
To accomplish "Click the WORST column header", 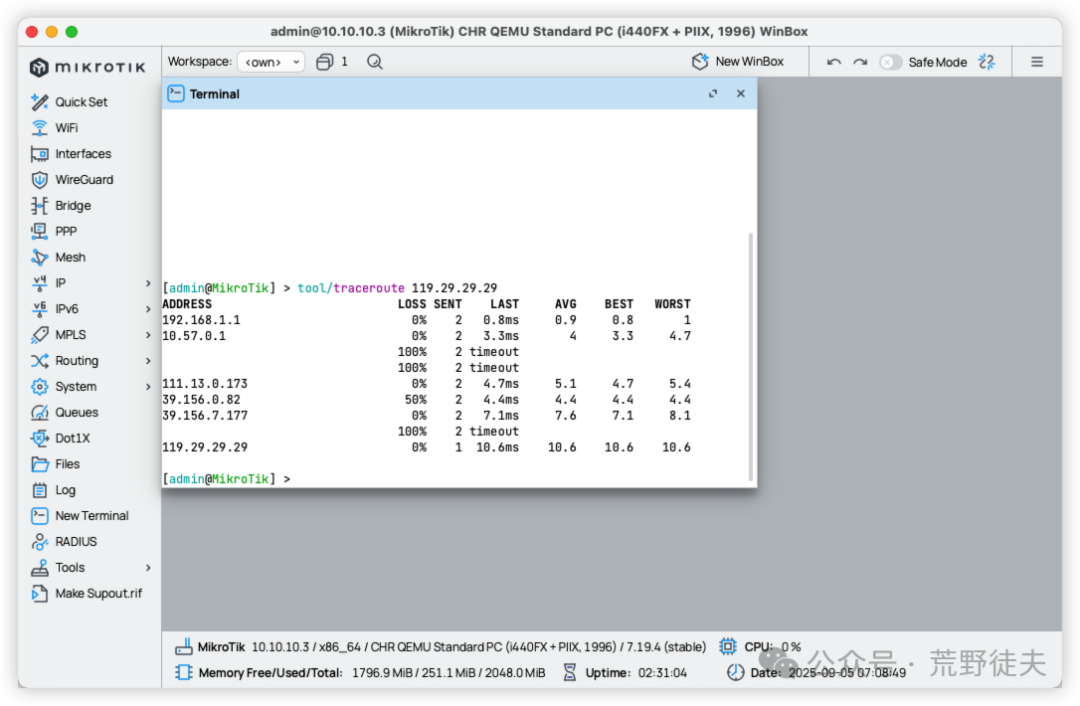I will point(672,304).
